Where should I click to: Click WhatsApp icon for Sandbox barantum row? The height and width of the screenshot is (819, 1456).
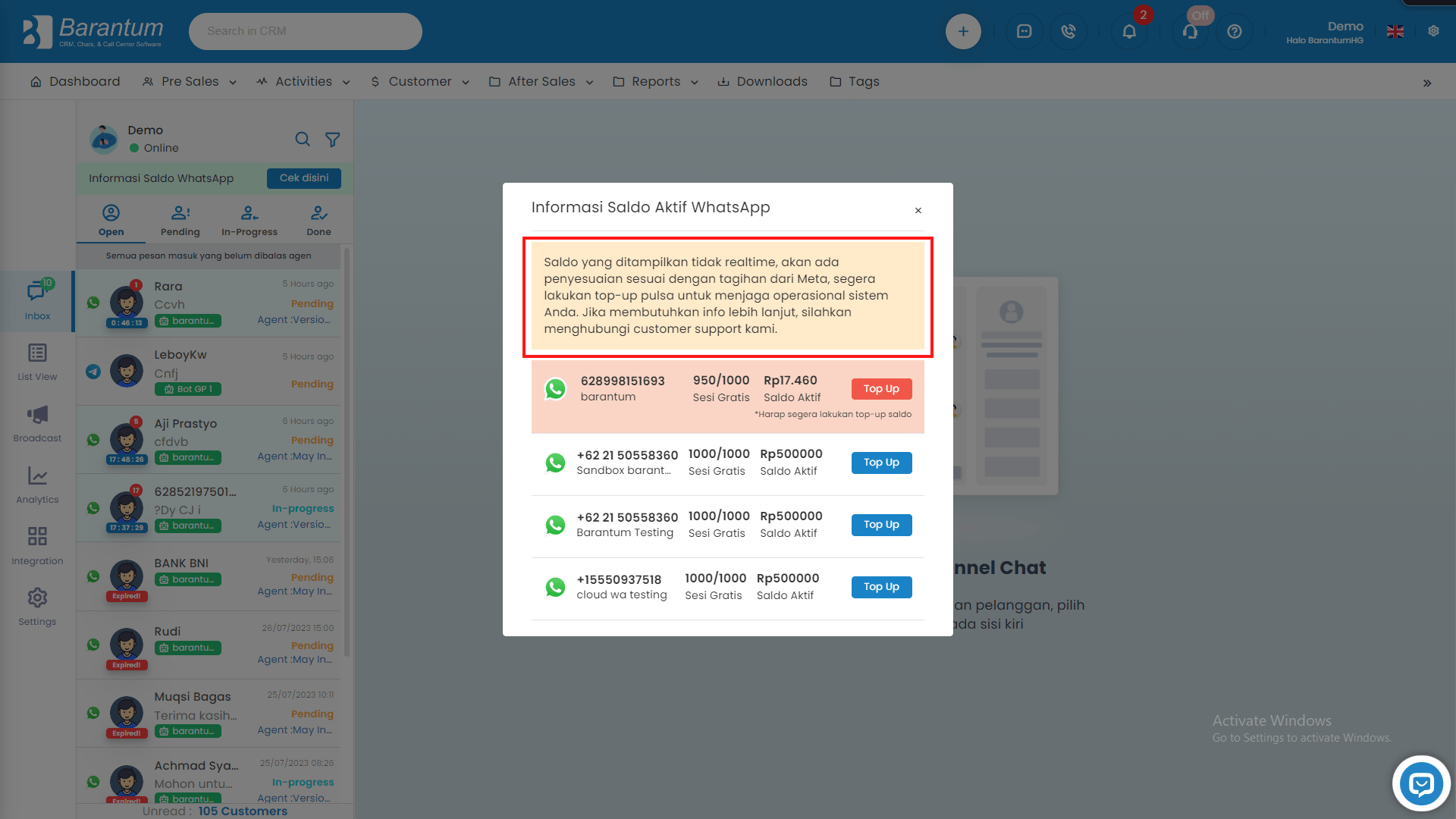point(555,463)
